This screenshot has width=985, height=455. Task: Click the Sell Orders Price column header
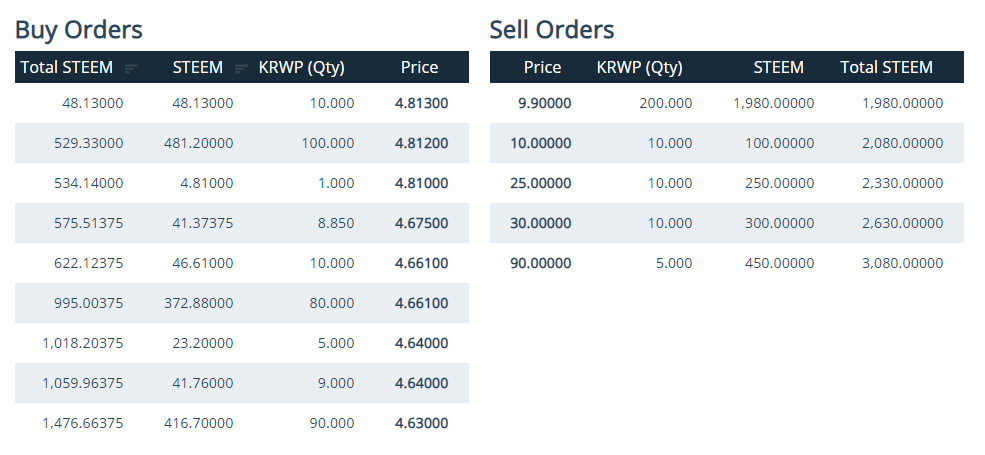point(543,67)
